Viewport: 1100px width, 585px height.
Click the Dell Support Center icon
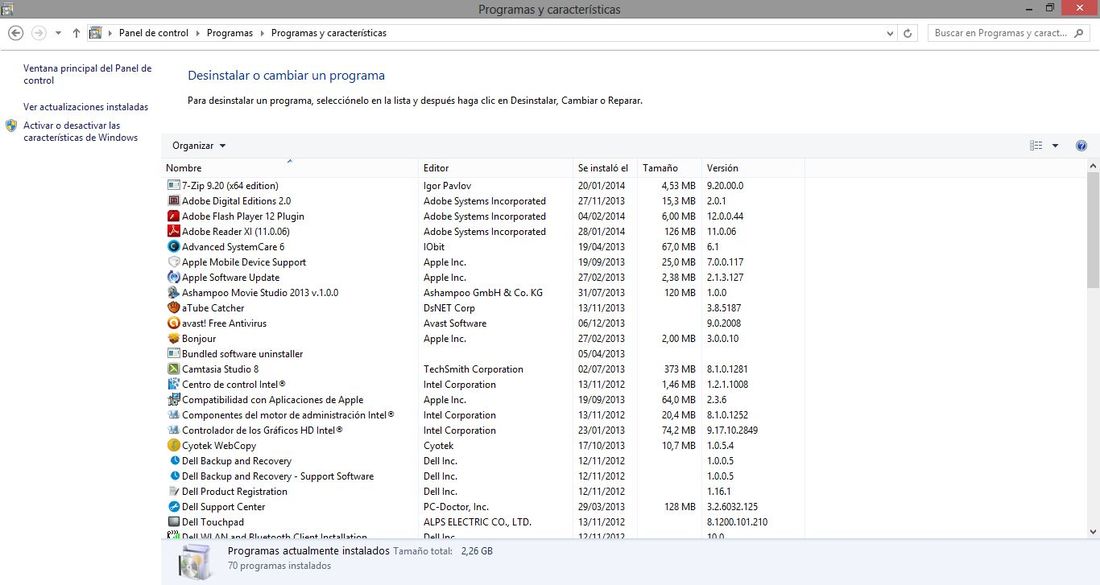pyautogui.click(x=173, y=506)
